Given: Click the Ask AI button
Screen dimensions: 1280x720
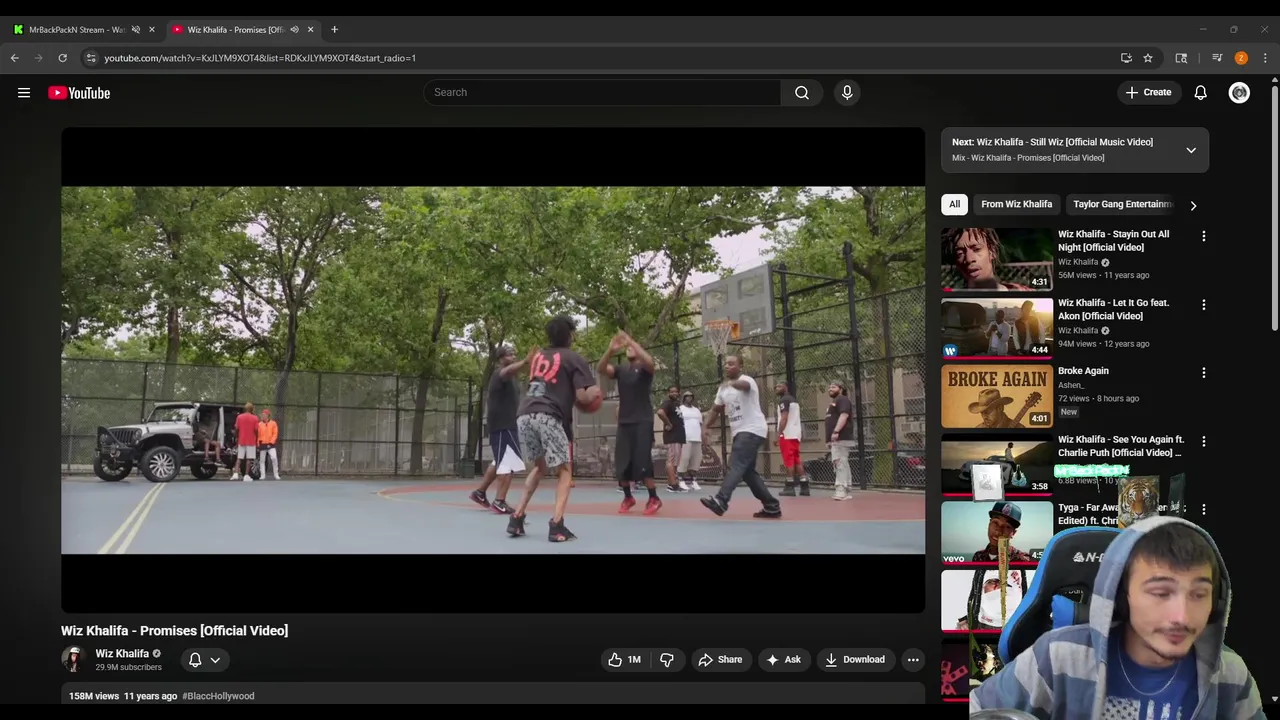Looking at the screenshot, I should click(x=783, y=659).
